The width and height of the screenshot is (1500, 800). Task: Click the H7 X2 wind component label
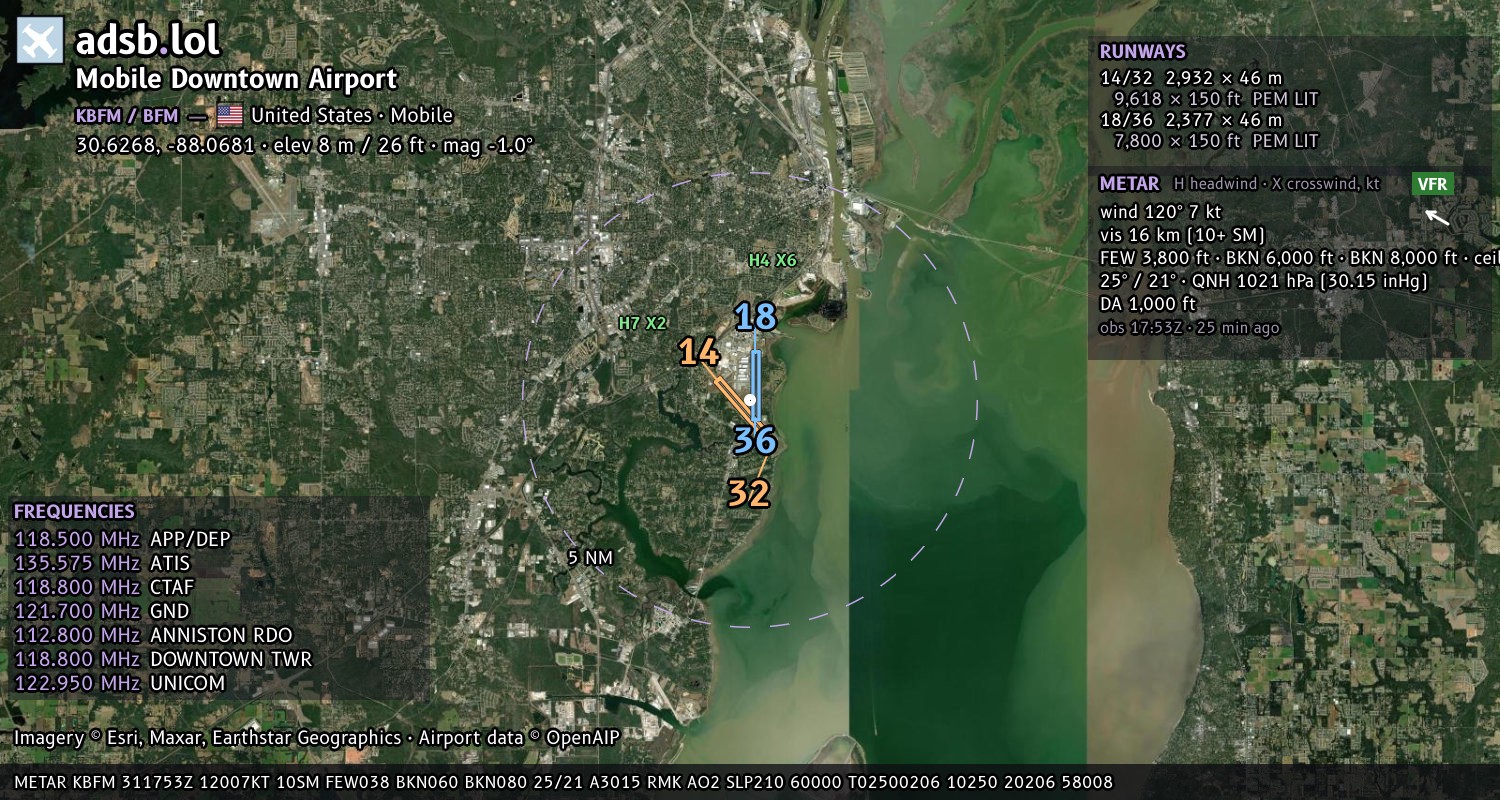point(642,323)
